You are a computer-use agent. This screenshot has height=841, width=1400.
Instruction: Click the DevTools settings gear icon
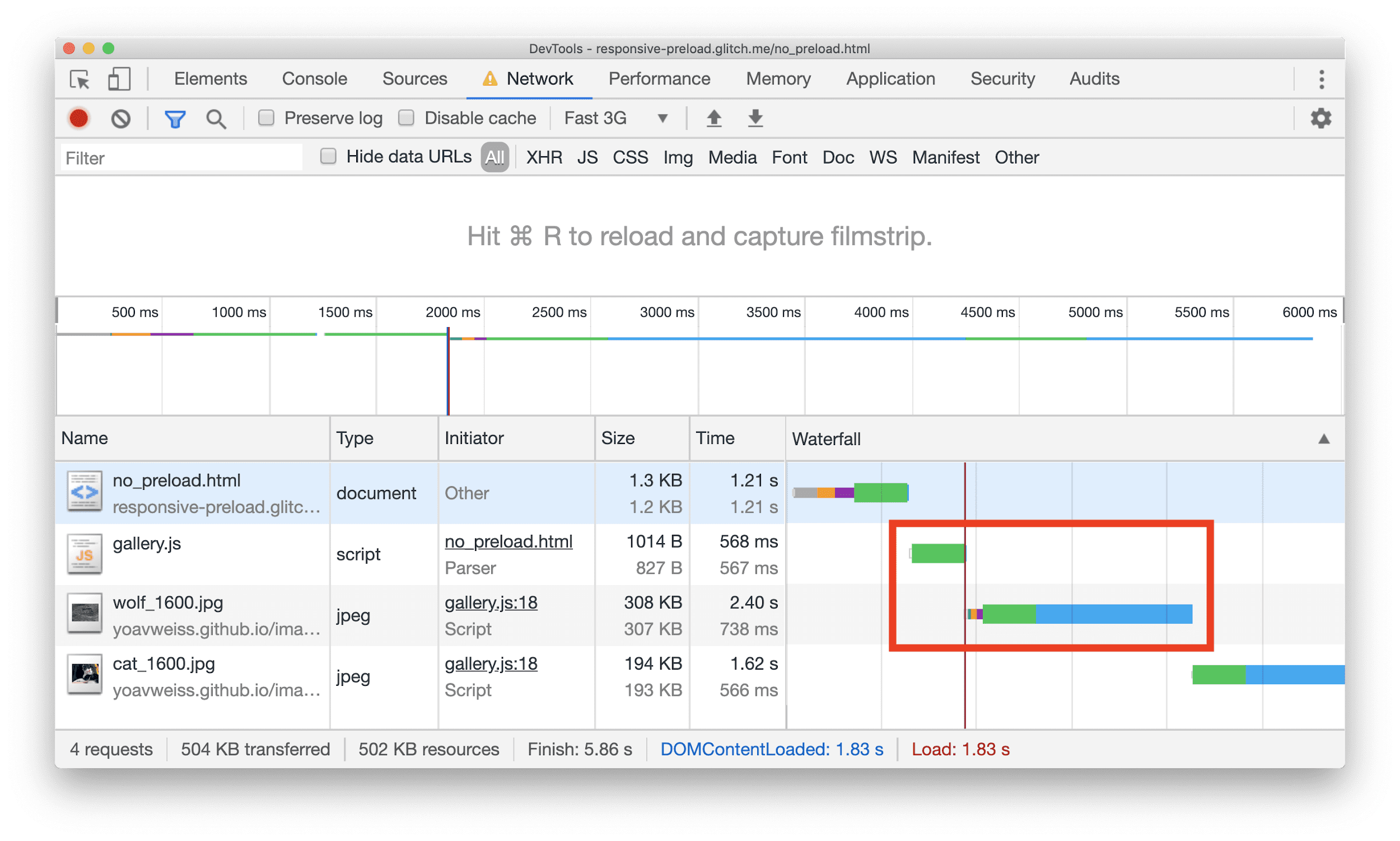click(1321, 118)
